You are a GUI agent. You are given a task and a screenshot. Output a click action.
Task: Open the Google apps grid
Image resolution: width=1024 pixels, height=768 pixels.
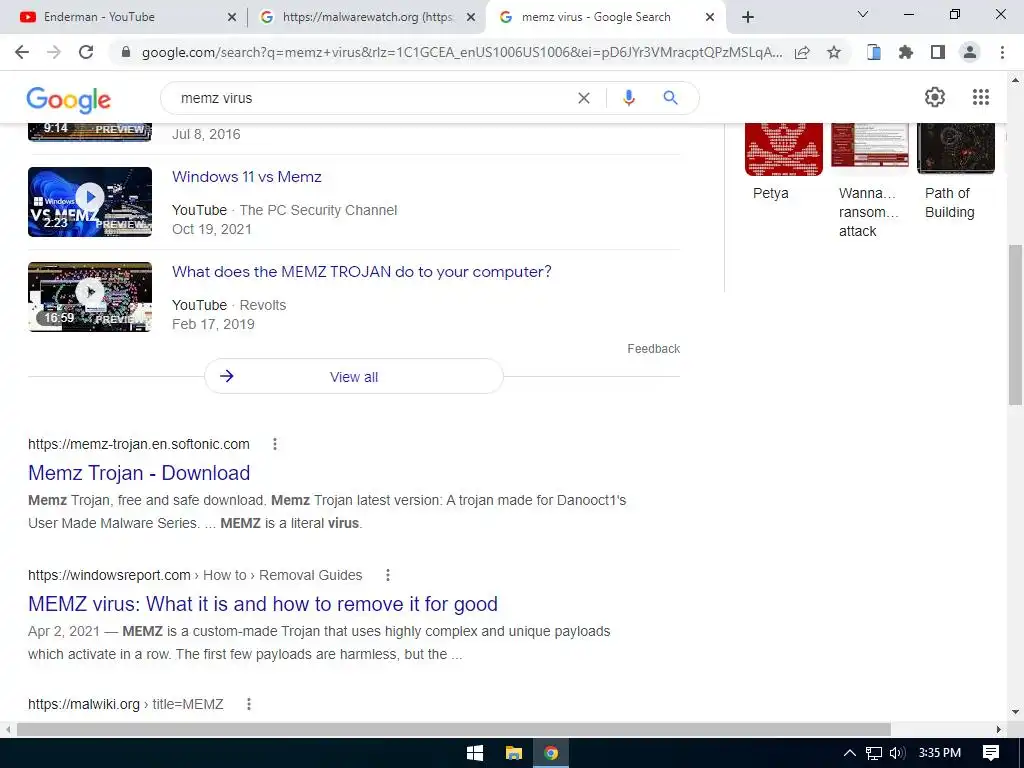(x=981, y=97)
